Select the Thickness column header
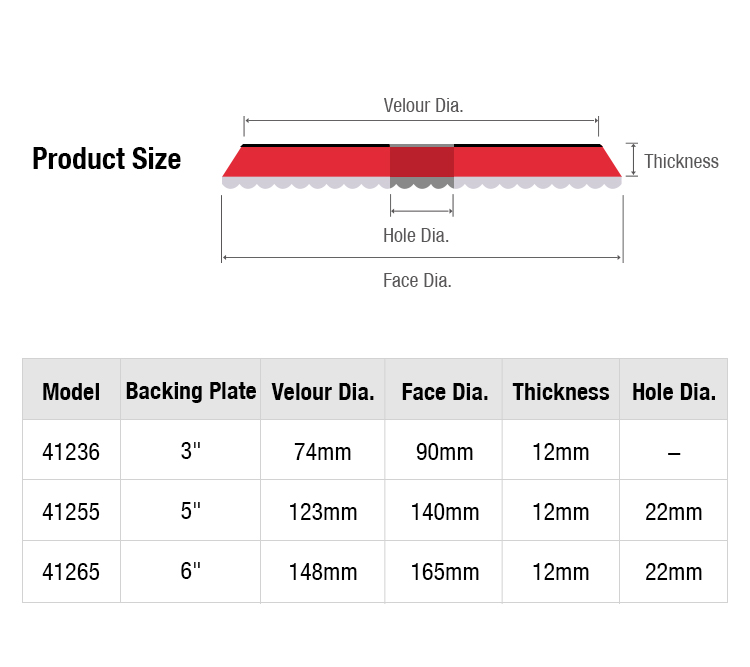This screenshot has width=750, height=667. (x=561, y=392)
